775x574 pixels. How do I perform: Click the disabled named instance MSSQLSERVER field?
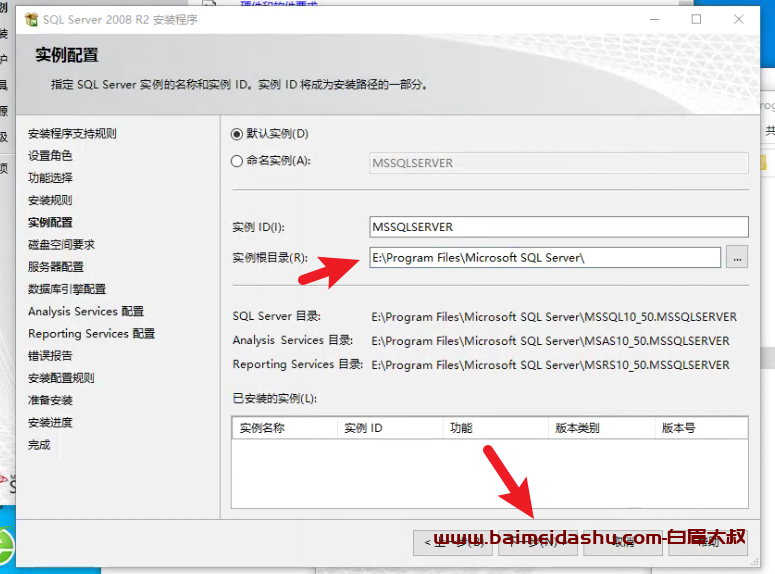click(559, 163)
